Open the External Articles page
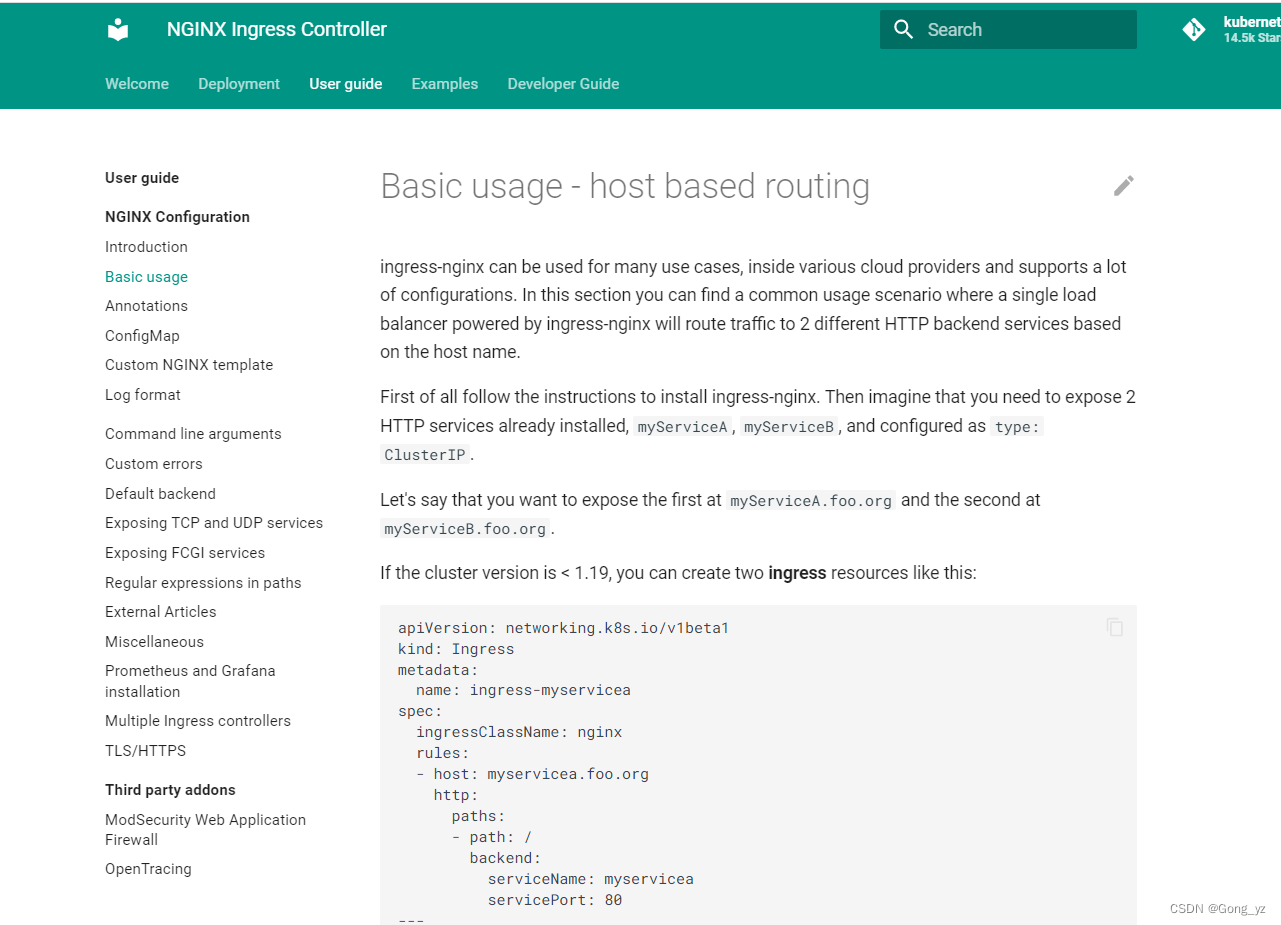This screenshot has height=925, width=1281. point(161,612)
